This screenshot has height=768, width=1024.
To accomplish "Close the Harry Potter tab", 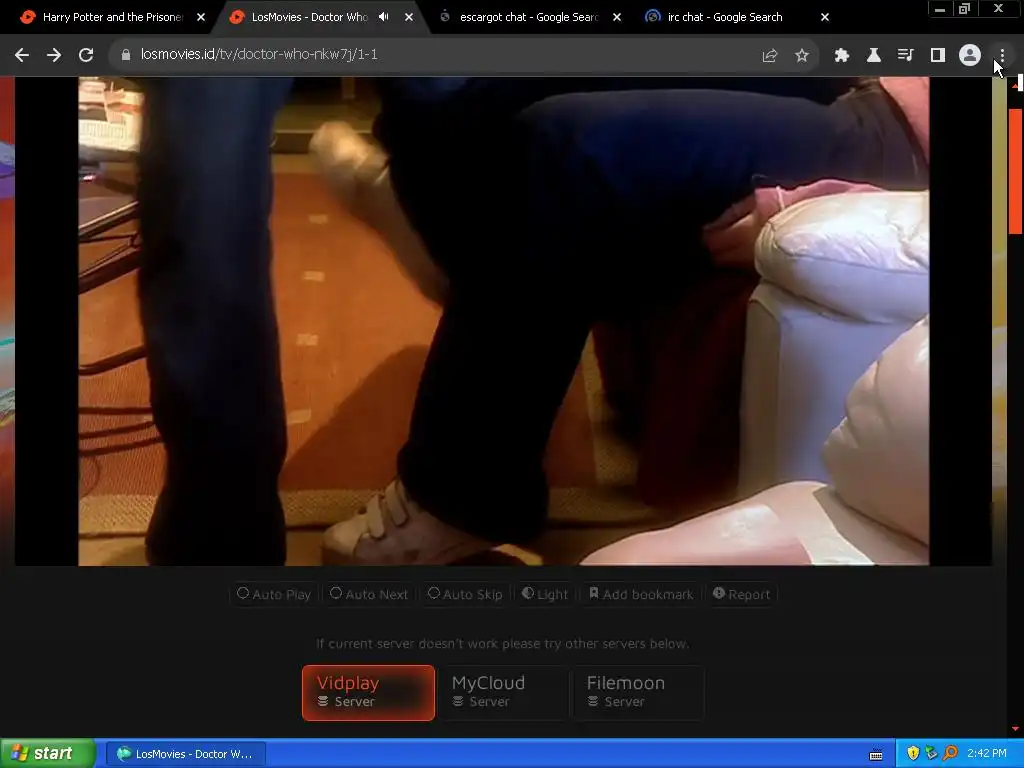I will point(201,17).
